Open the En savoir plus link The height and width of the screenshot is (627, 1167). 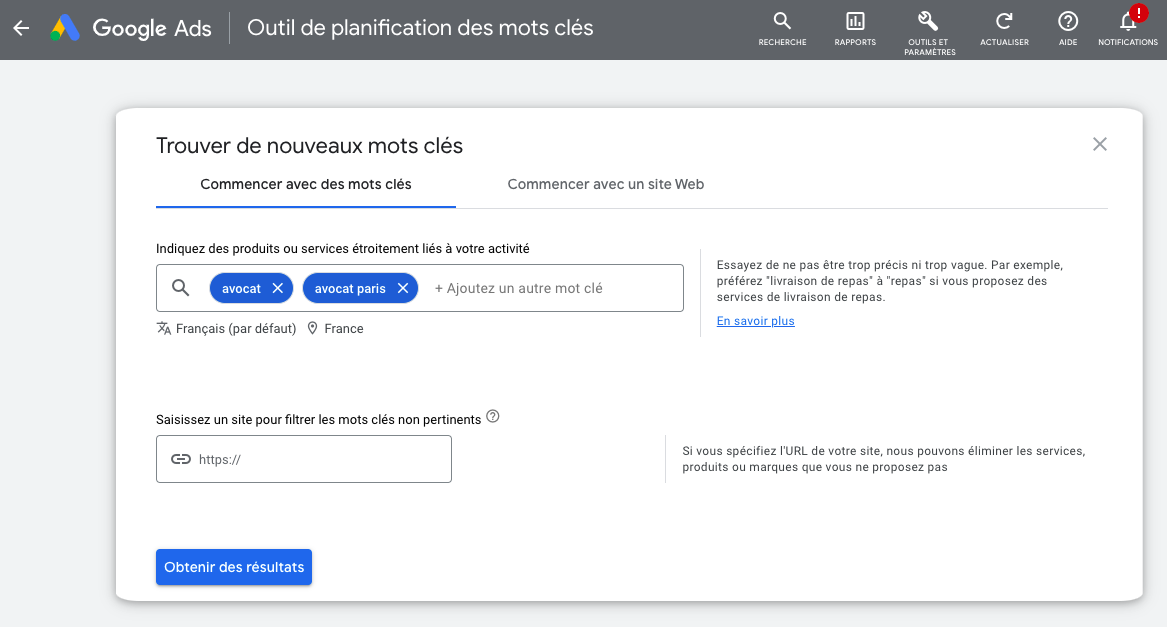pyautogui.click(x=755, y=321)
